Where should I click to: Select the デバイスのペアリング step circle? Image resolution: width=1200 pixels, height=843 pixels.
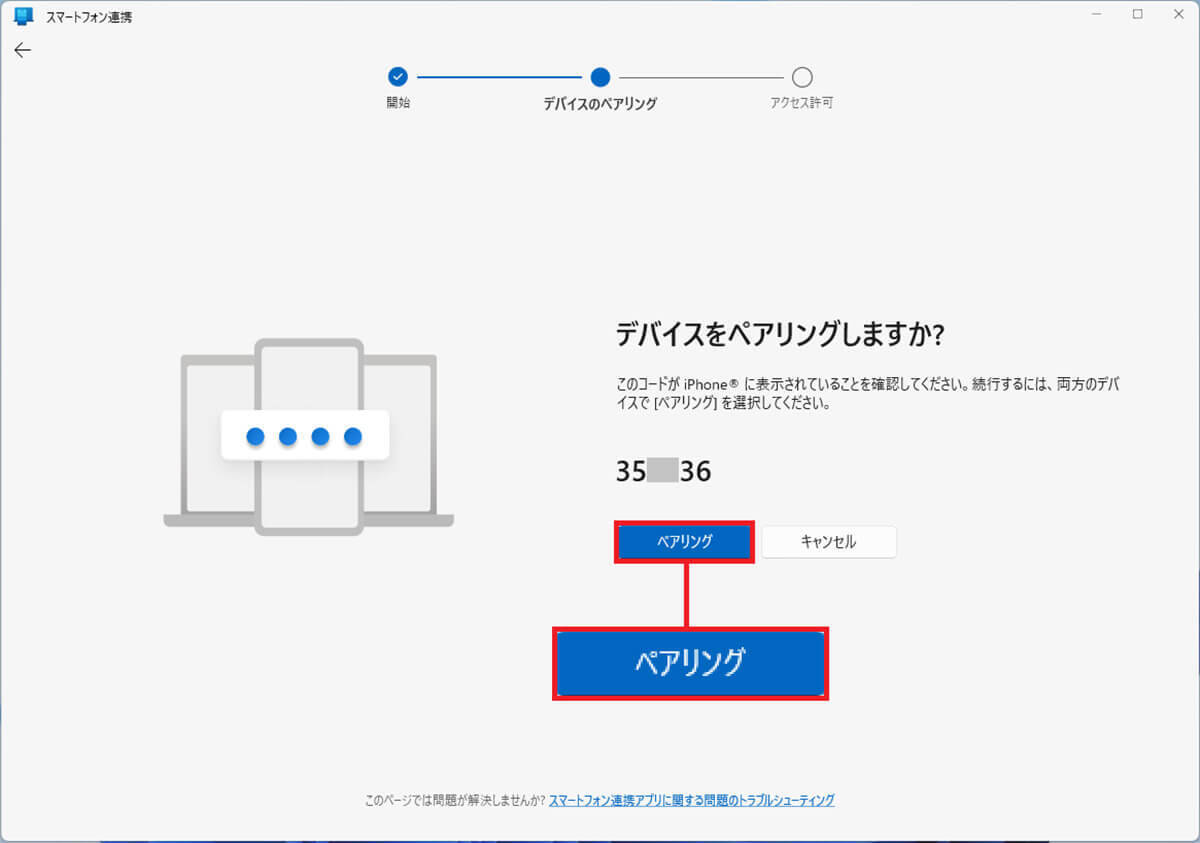click(x=600, y=77)
